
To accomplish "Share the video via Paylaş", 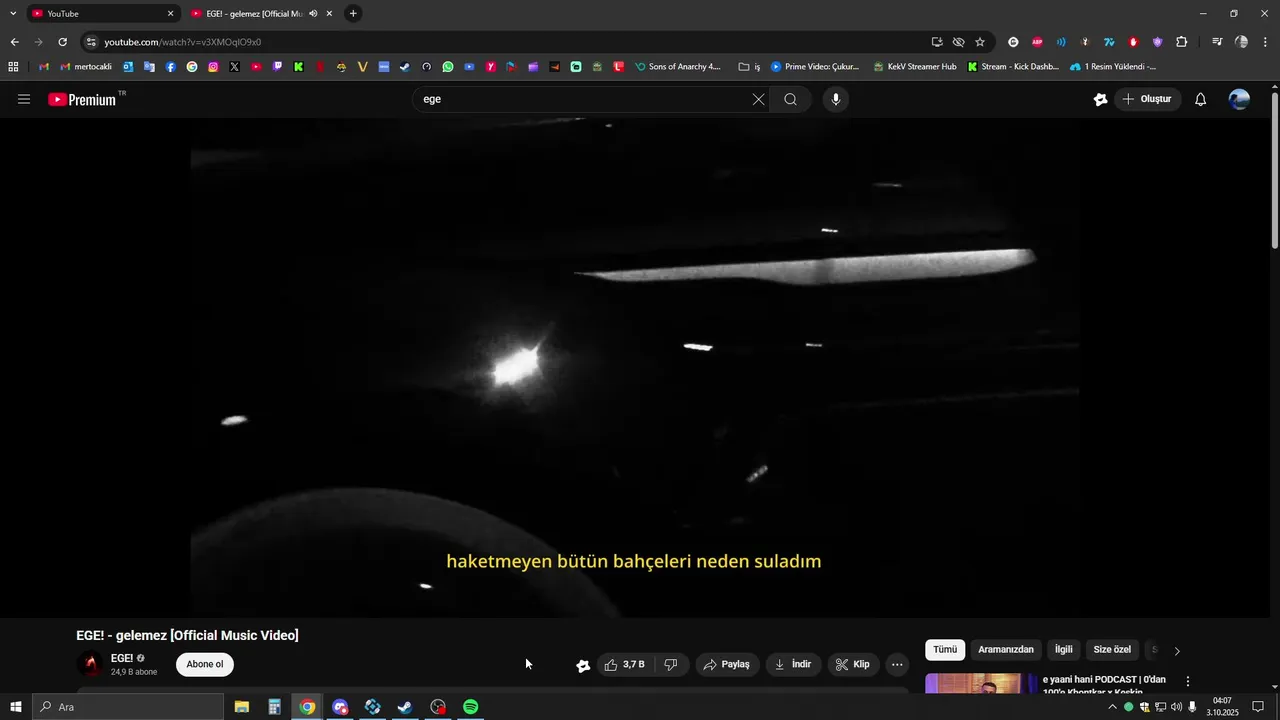I will click(x=727, y=664).
